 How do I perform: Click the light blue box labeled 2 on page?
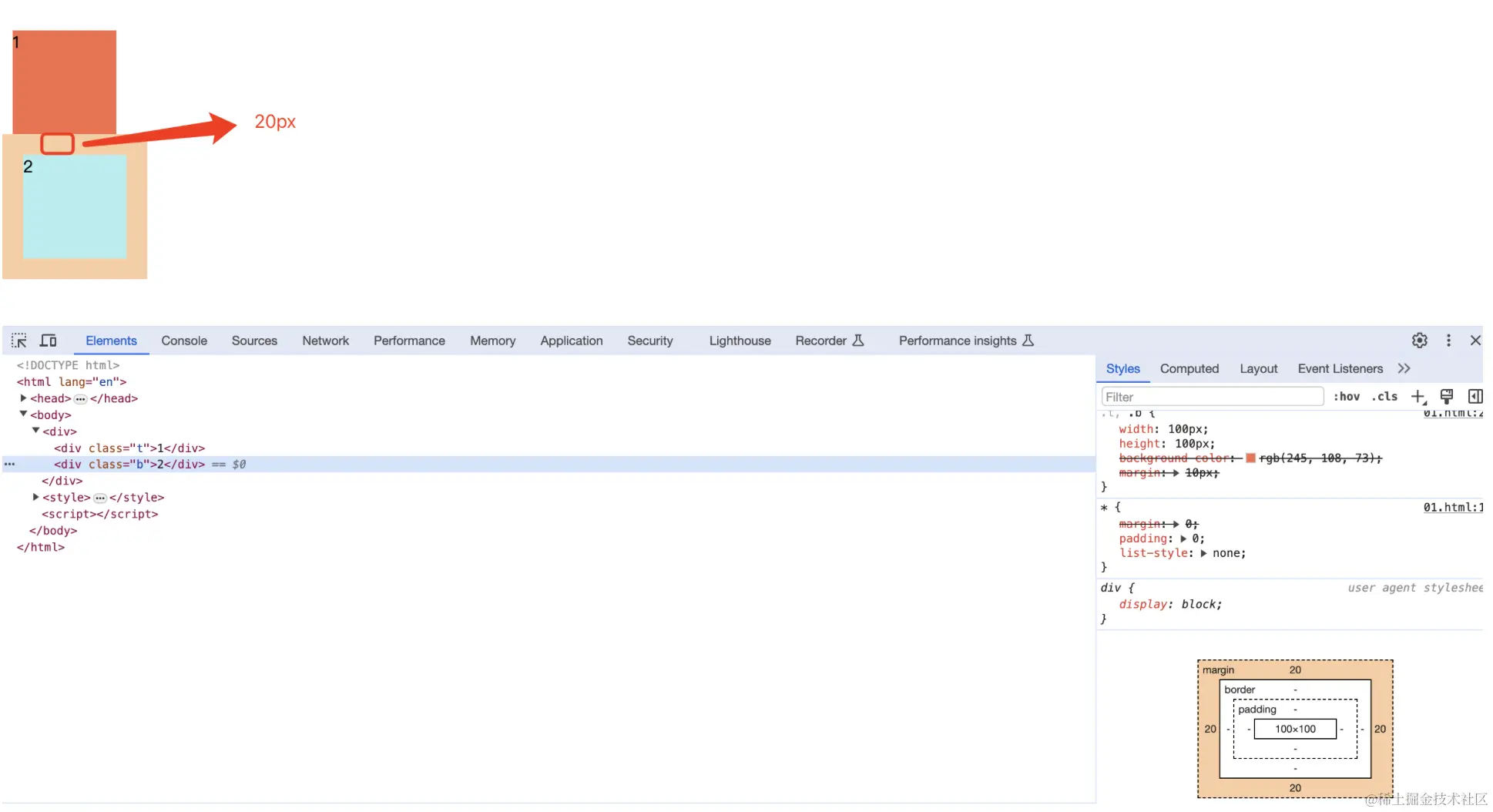[75, 206]
